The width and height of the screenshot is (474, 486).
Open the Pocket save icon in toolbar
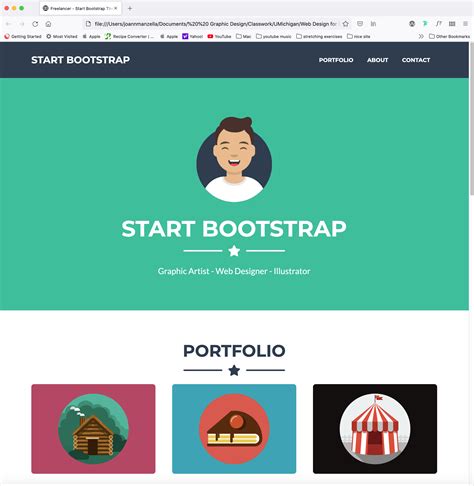(x=360, y=24)
